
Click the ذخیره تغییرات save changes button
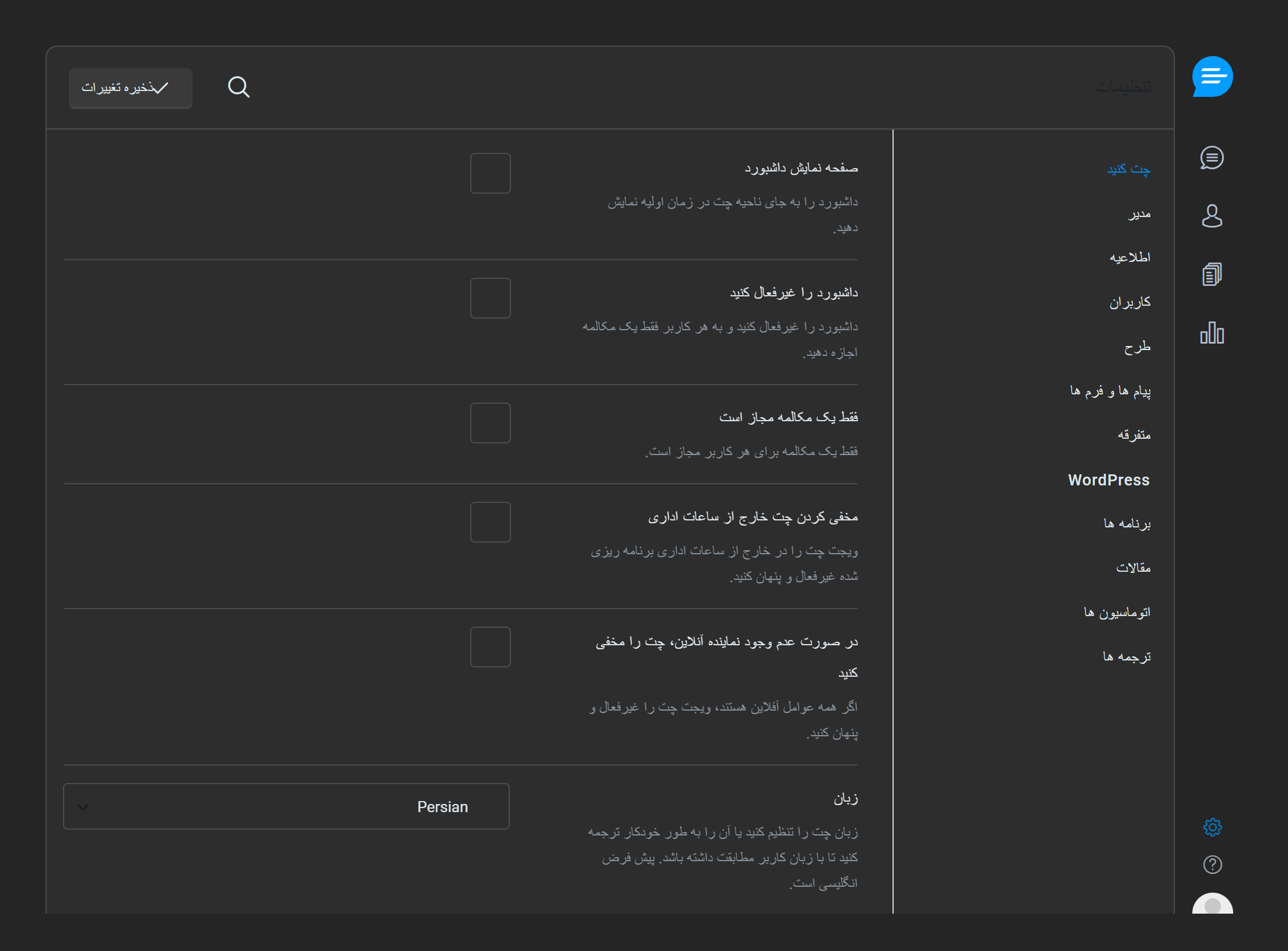(x=131, y=88)
